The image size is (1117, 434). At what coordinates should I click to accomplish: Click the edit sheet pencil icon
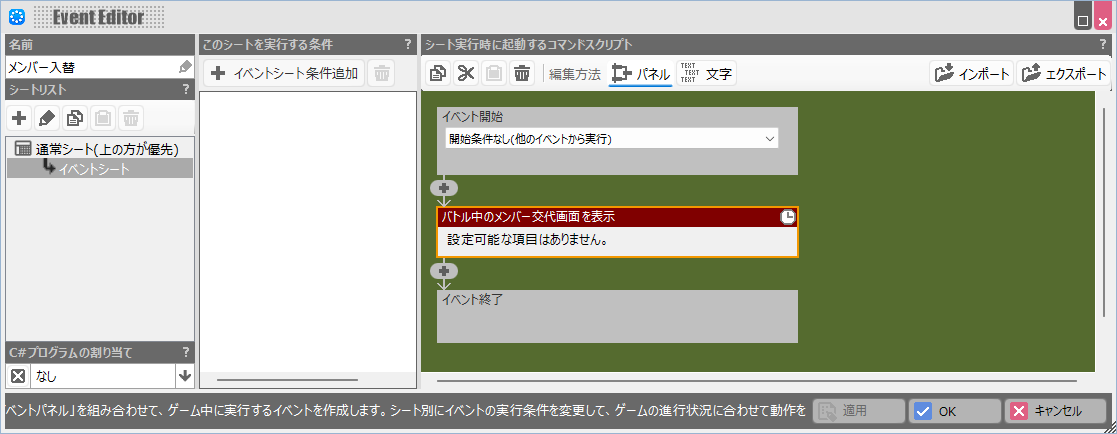click(x=46, y=118)
